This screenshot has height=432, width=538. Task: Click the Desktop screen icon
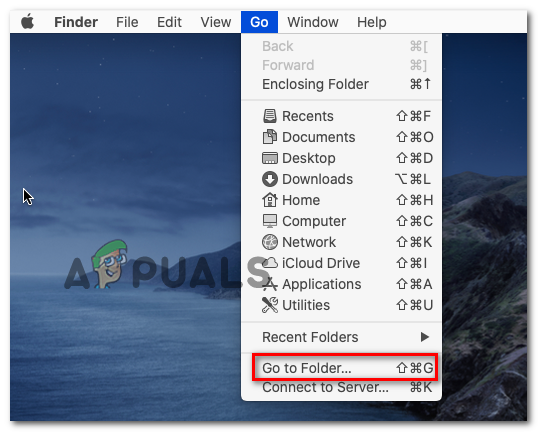(270, 158)
